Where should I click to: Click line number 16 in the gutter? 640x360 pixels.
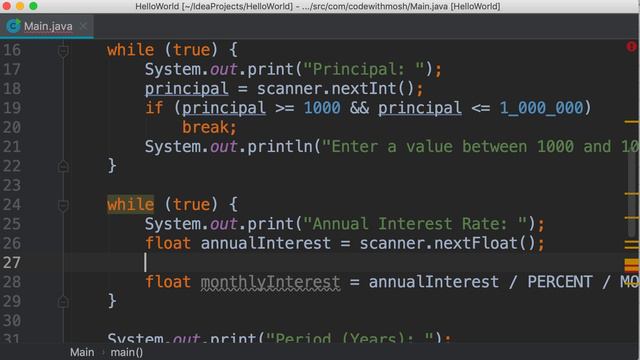coord(12,50)
